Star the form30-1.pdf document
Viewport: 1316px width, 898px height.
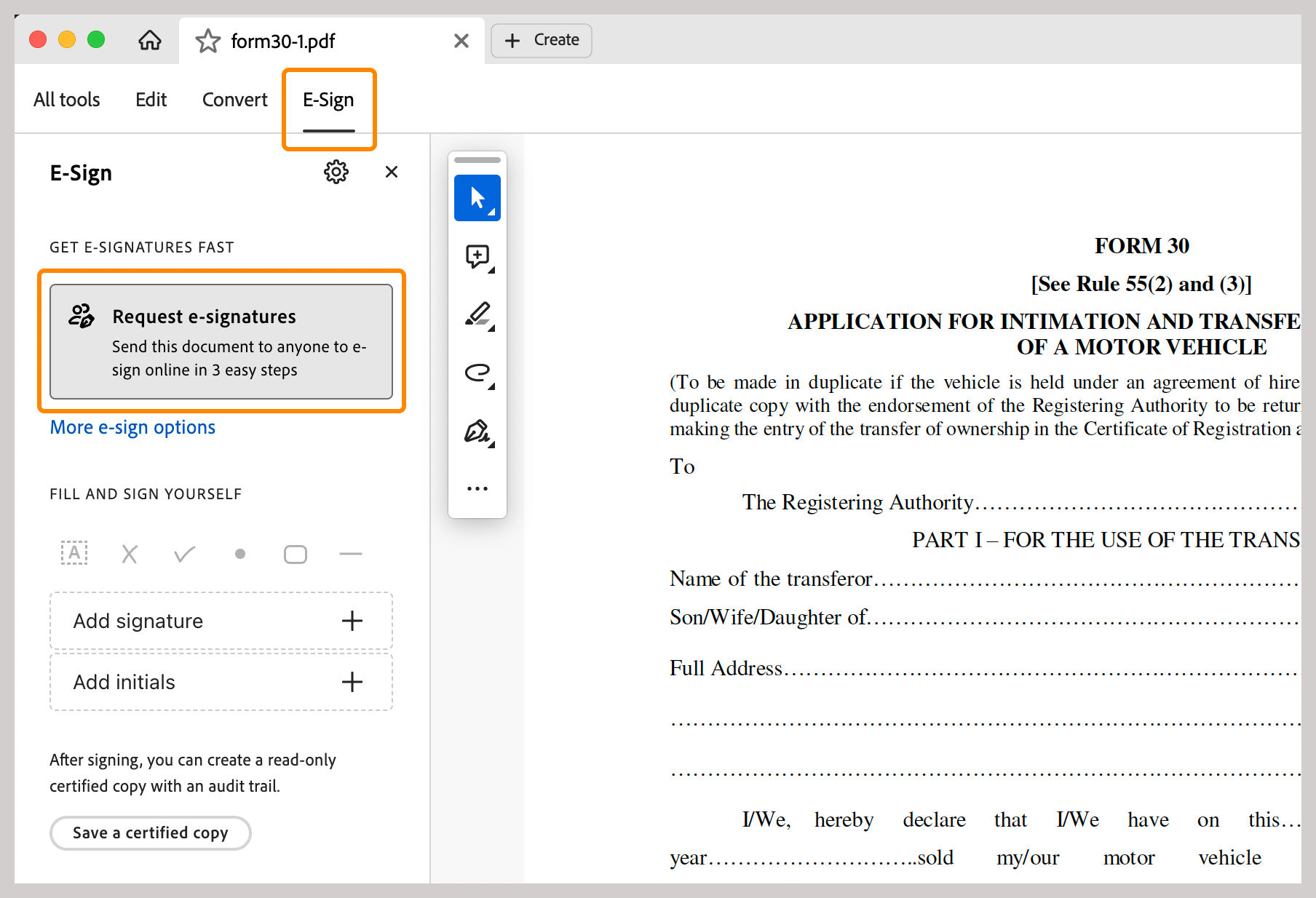coord(207,41)
